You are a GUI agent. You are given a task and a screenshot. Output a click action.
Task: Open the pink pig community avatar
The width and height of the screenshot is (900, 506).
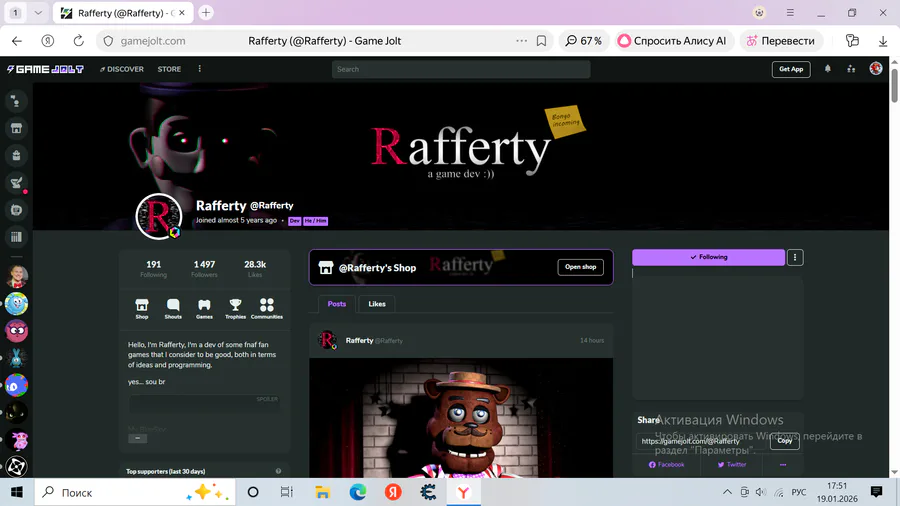pos(17,439)
